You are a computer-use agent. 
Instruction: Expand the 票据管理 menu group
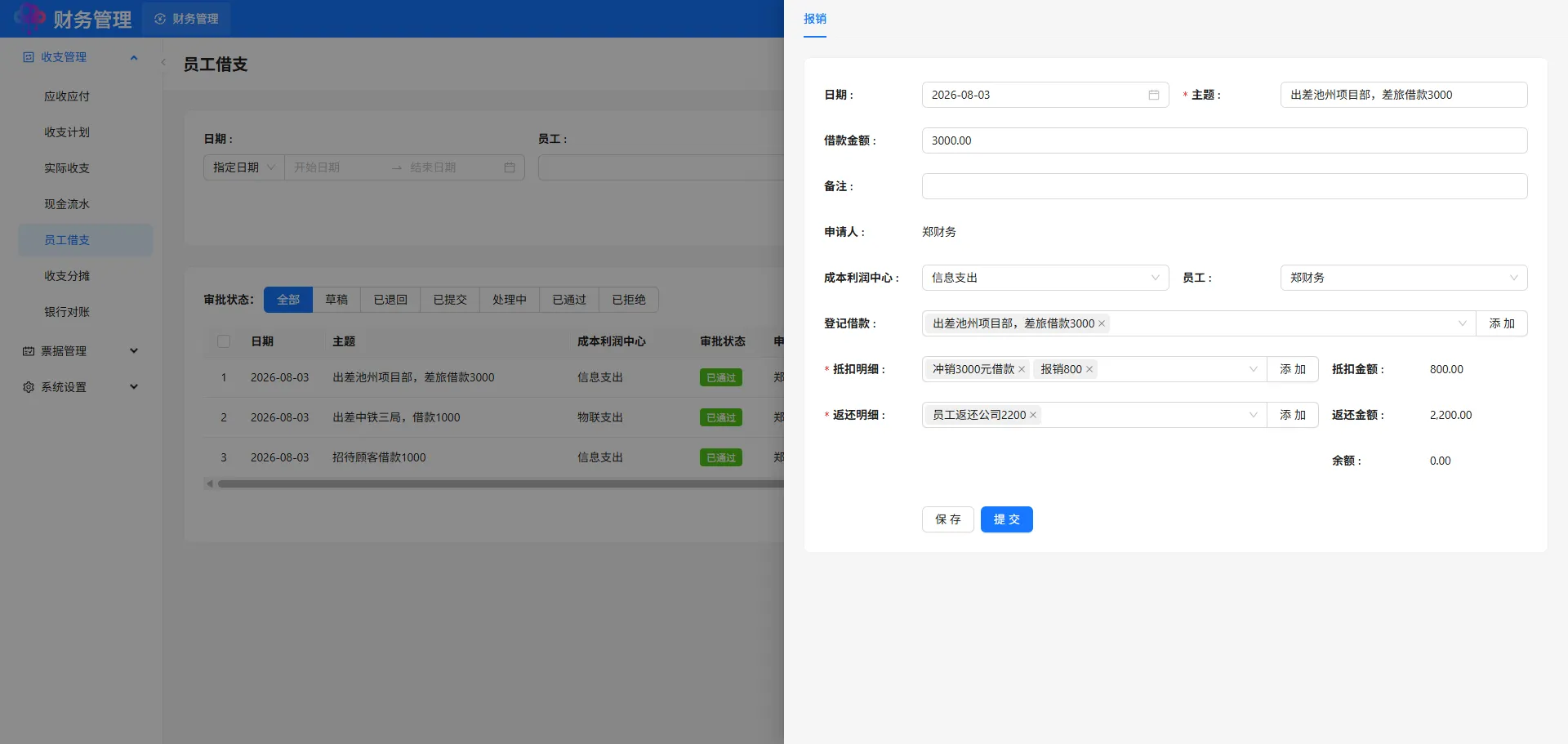pyautogui.click(x=134, y=351)
